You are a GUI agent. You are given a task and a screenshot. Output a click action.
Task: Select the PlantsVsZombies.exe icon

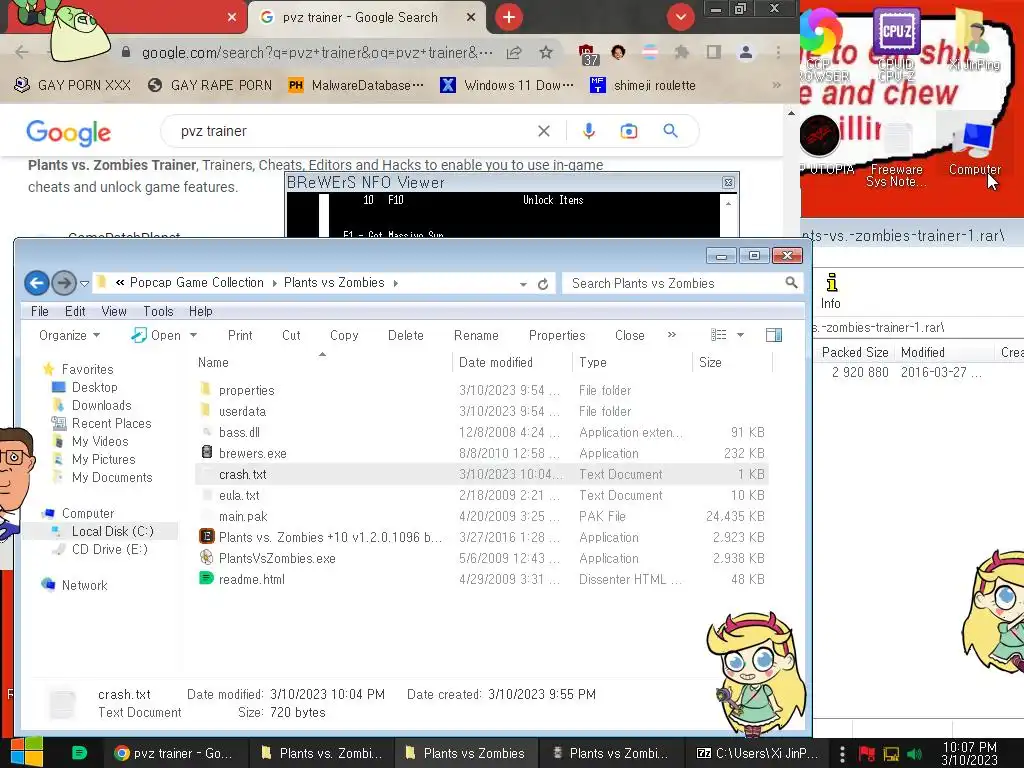206,557
